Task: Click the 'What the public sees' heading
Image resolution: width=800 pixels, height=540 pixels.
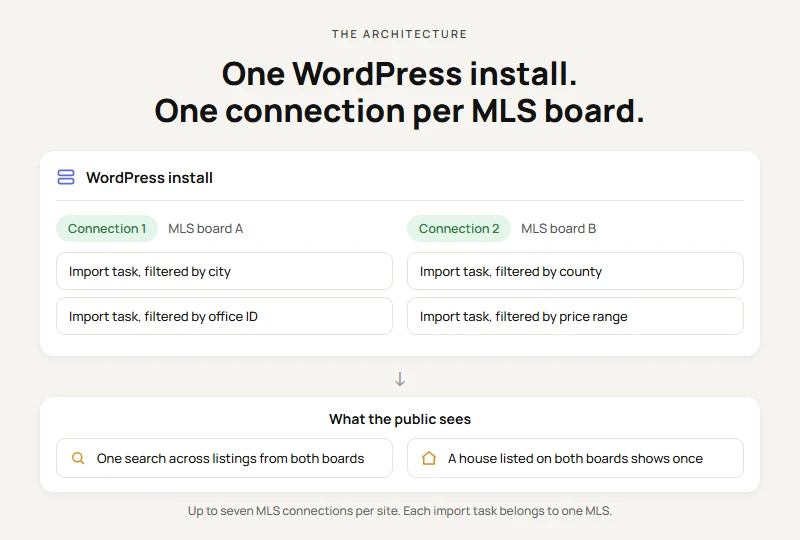Action: coord(400,419)
